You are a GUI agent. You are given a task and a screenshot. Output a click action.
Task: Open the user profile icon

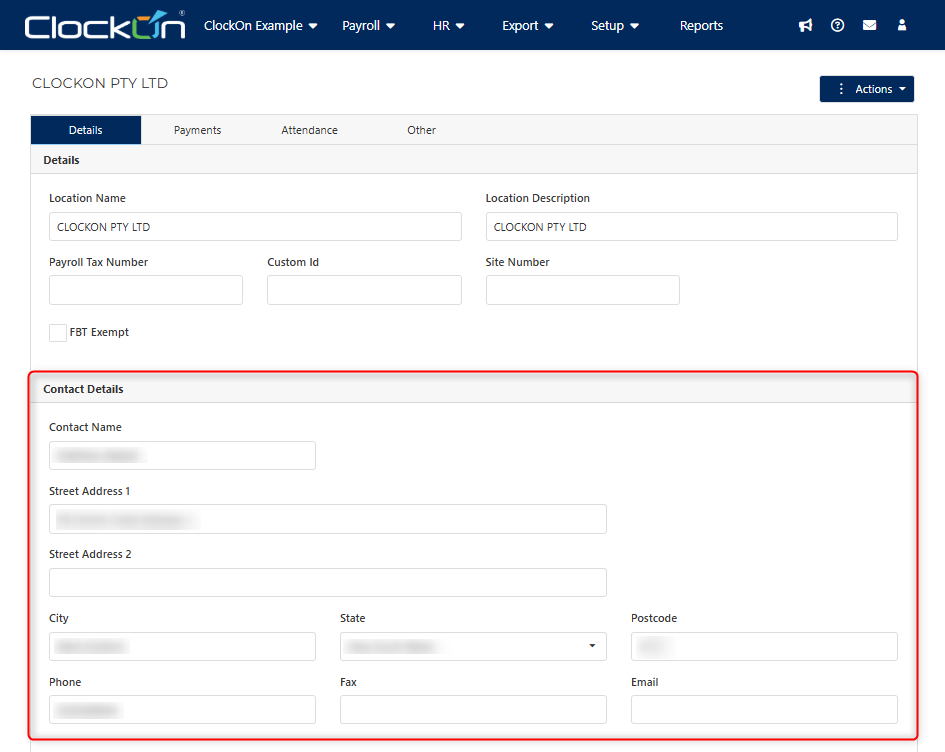coord(902,25)
